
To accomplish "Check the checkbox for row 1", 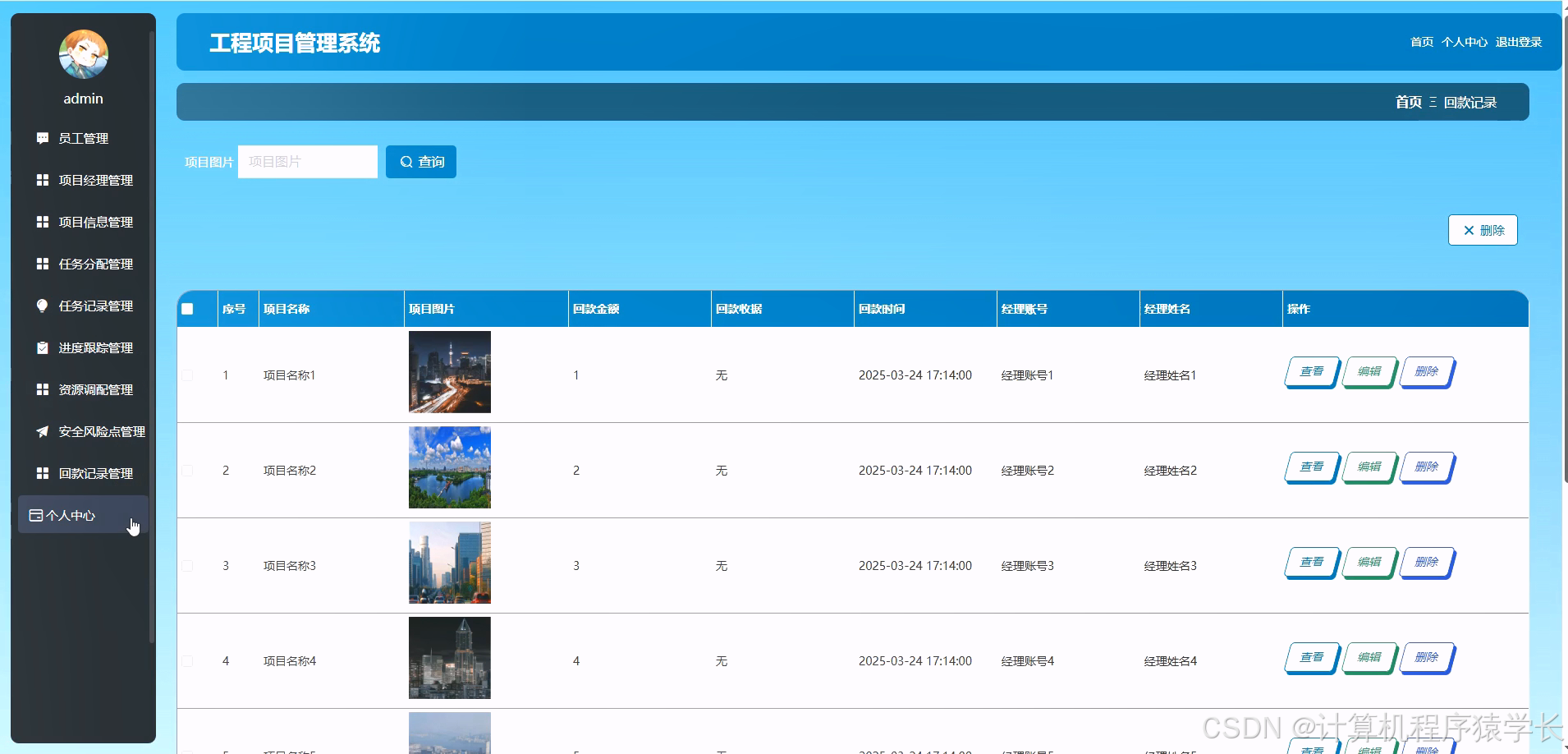I will tap(187, 375).
